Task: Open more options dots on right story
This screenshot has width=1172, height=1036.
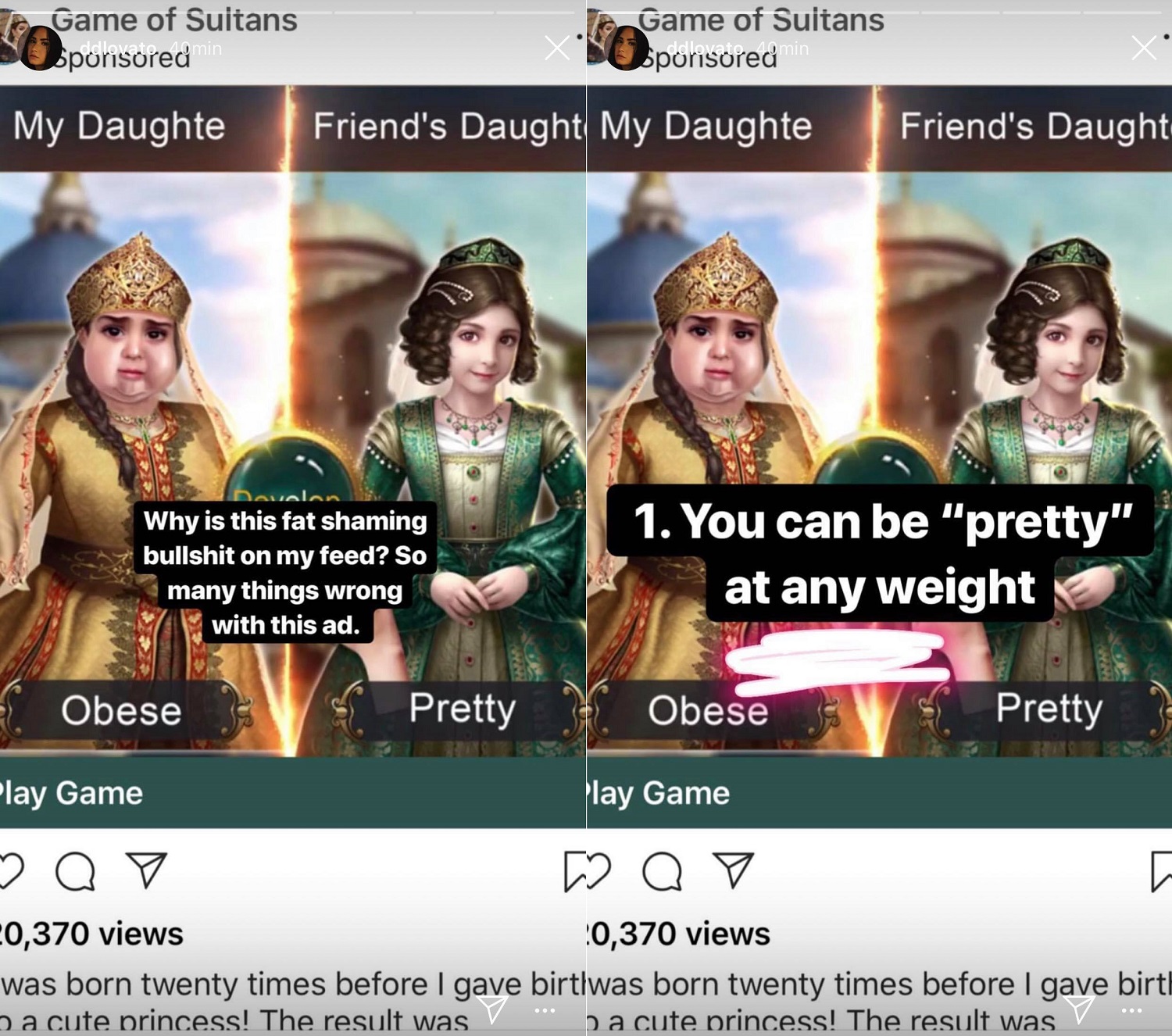Action: pos(1131,1011)
